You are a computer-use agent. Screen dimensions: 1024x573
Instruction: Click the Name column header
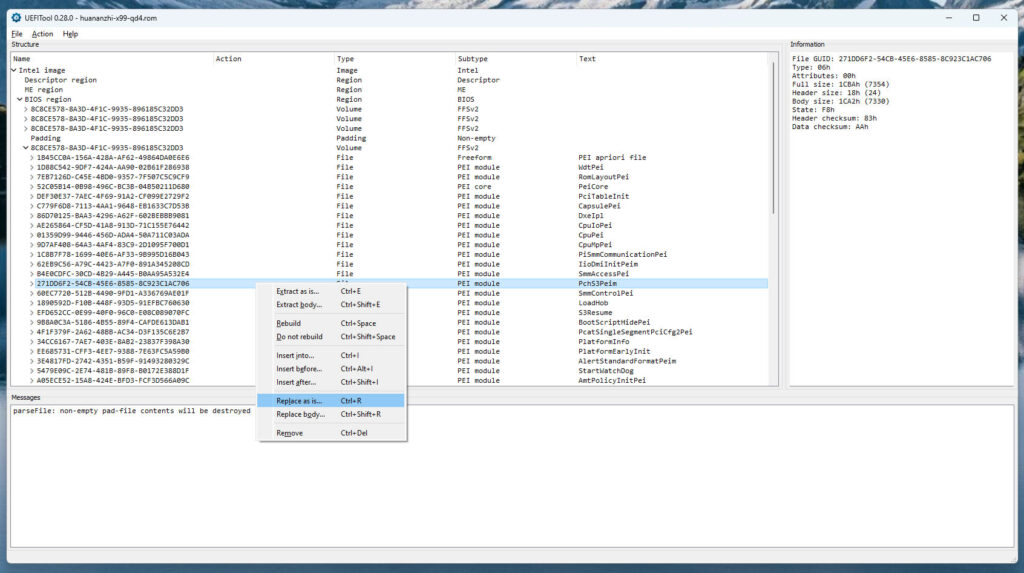tap(22, 59)
